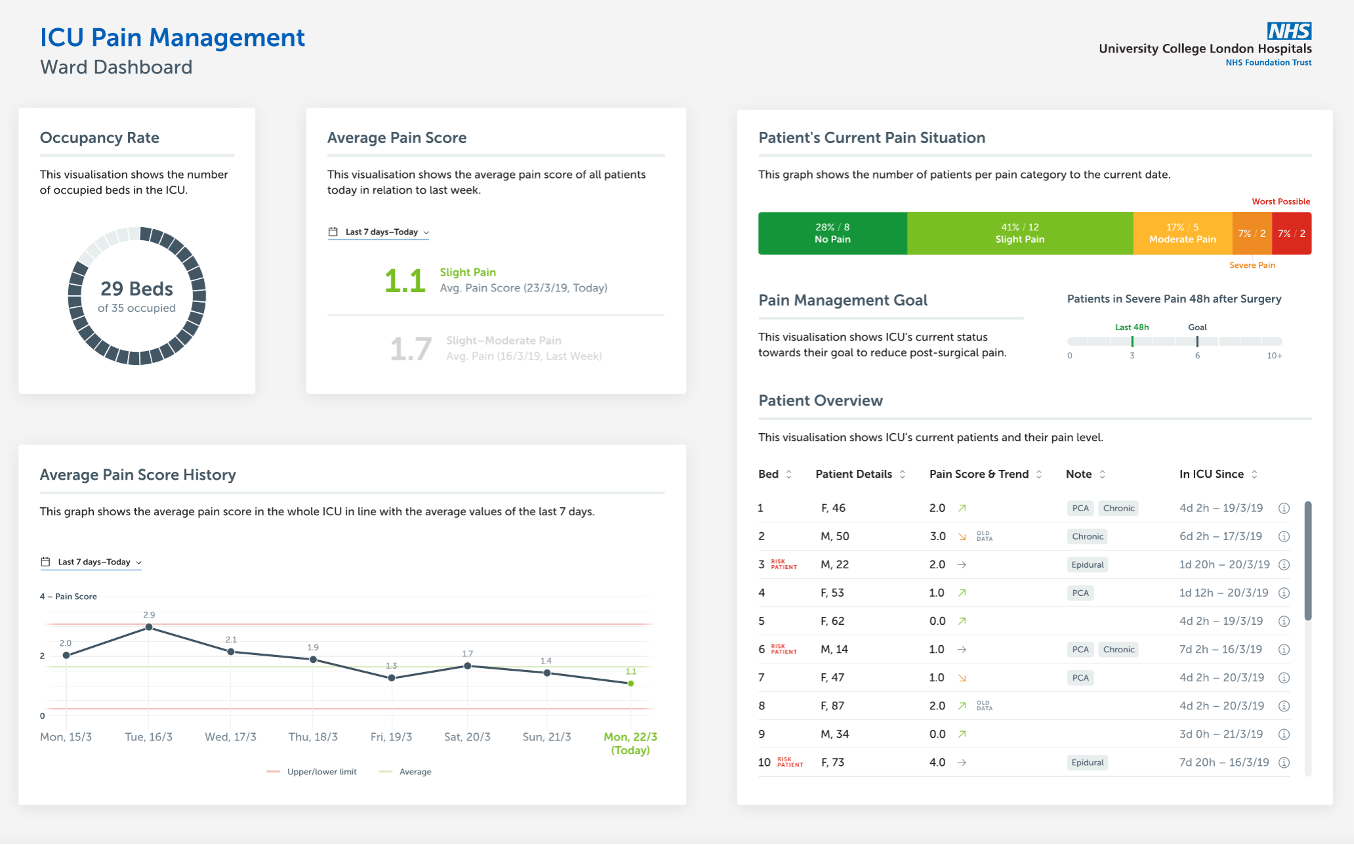Click Old Data marker on bed 8

coord(985,706)
